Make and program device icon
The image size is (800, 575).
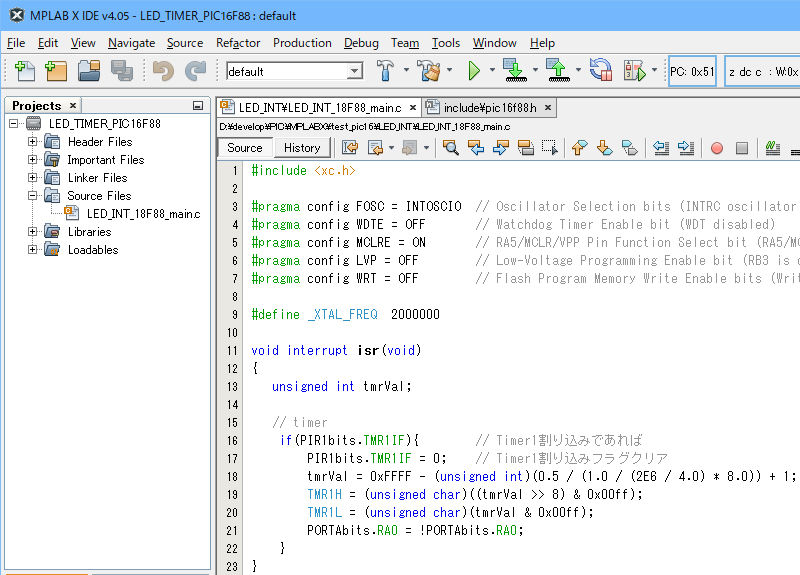pyautogui.click(x=515, y=70)
